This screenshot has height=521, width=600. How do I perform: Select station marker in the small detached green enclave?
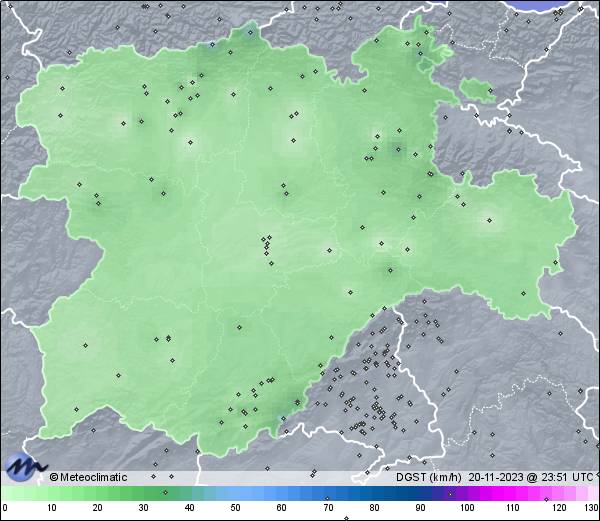tap(490, 91)
